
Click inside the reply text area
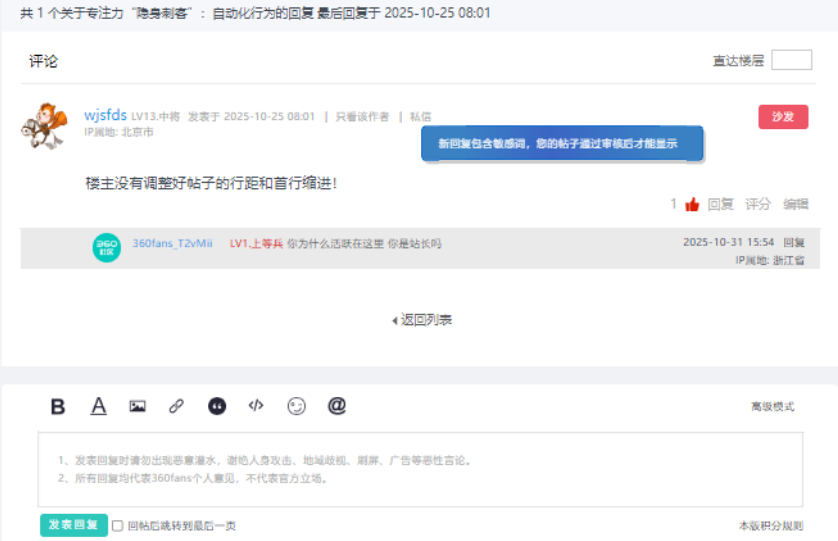coord(420,470)
